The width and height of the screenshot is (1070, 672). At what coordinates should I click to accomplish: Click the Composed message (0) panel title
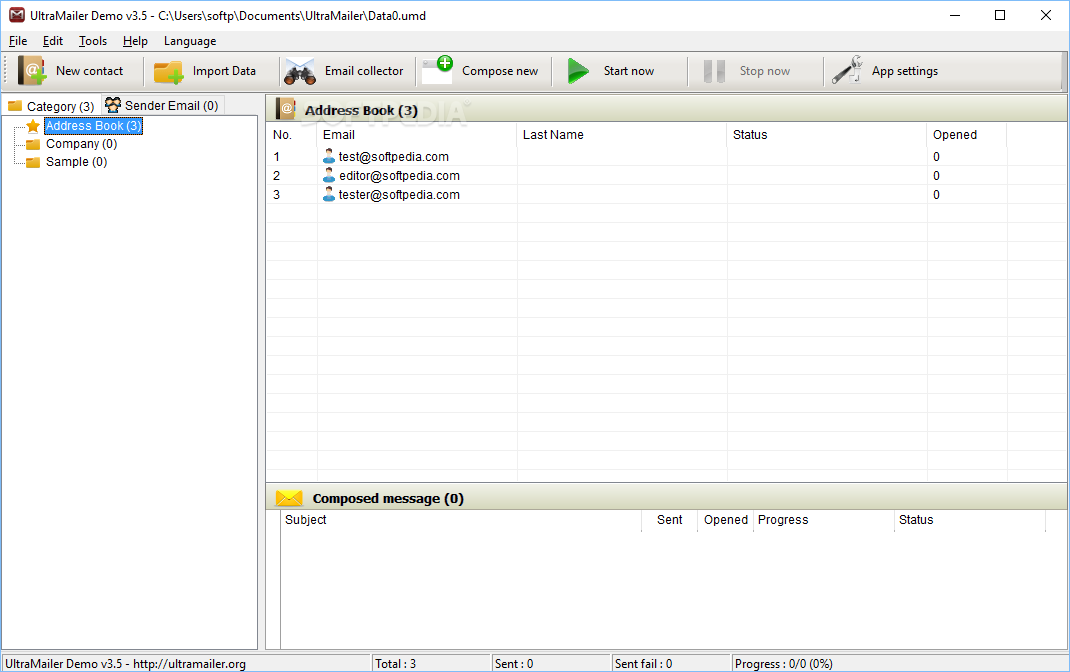click(388, 499)
